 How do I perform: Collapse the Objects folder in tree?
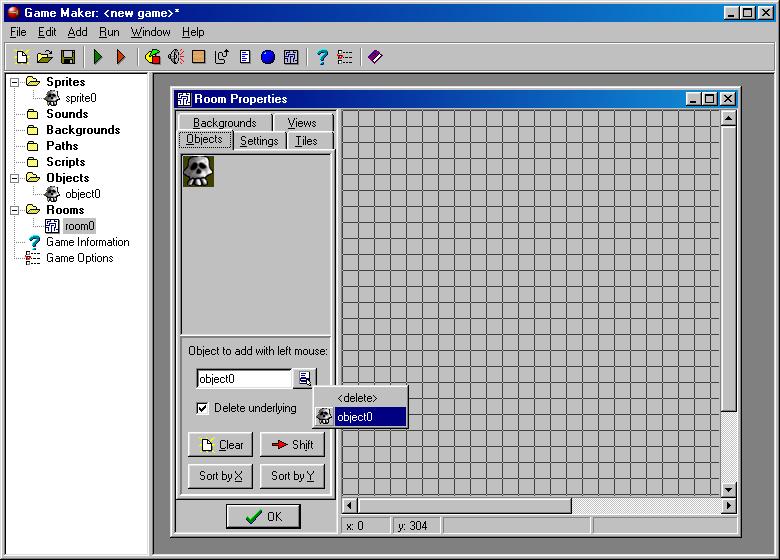15,178
